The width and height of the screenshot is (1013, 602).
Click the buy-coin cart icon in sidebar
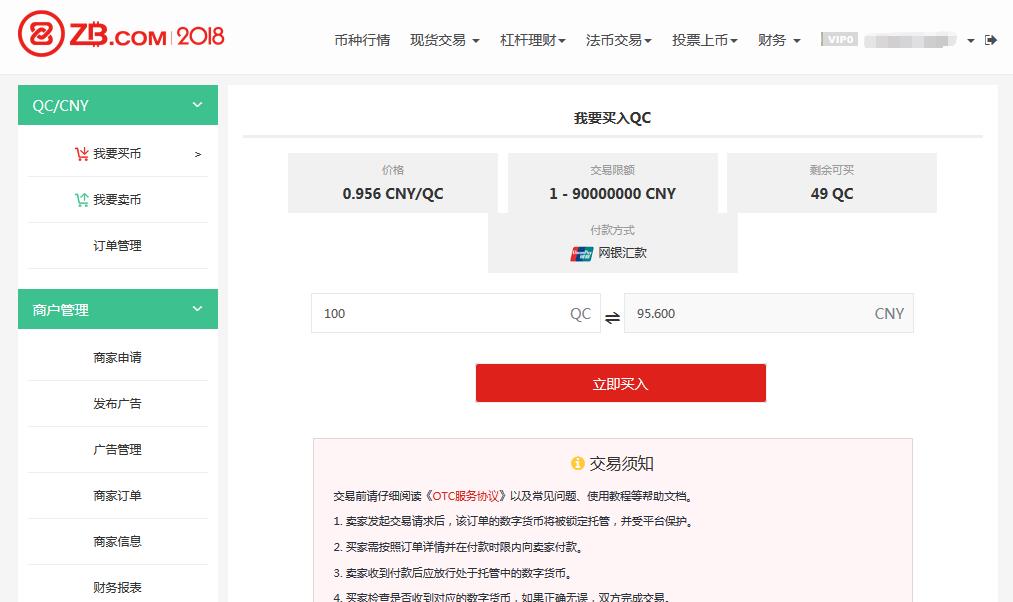coord(81,154)
